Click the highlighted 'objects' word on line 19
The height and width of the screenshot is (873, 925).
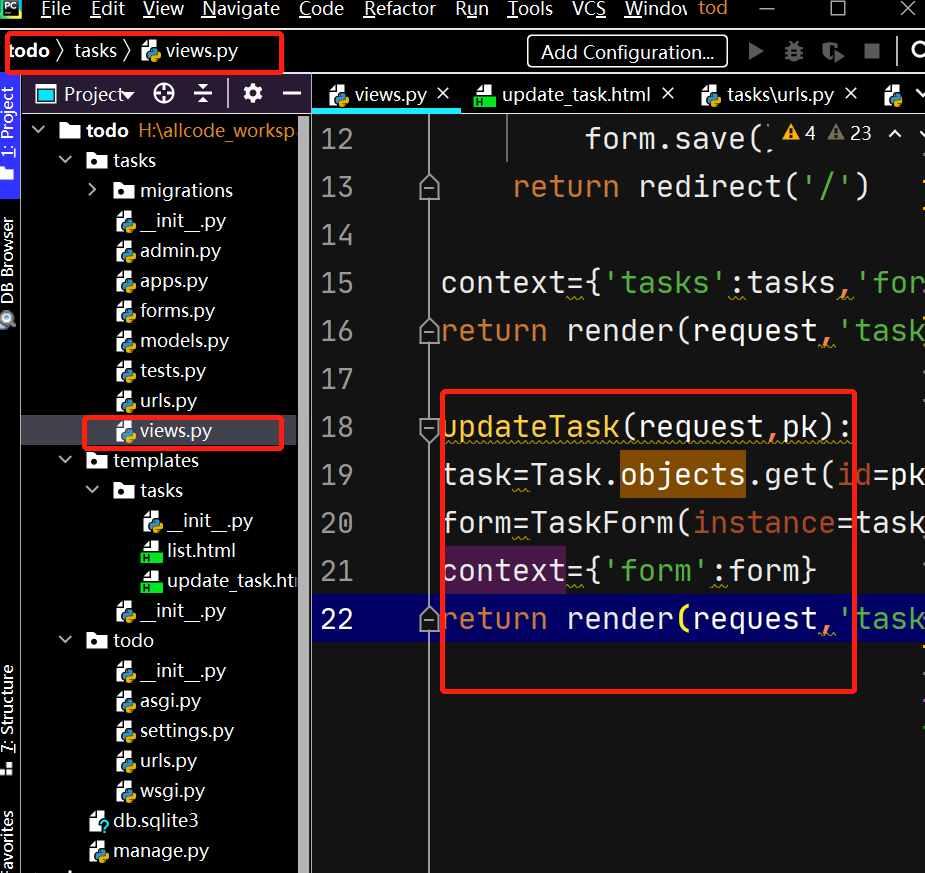click(x=683, y=474)
